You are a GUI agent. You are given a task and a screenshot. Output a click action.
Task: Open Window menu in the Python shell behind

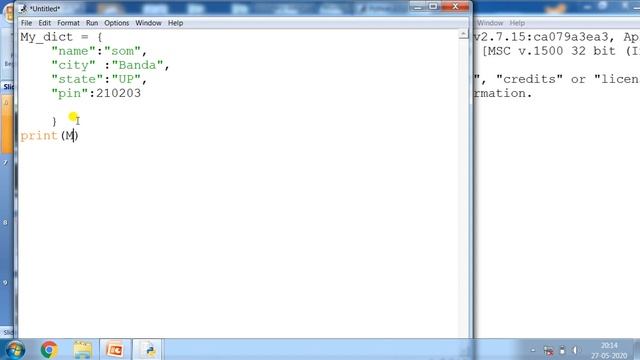(490, 23)
